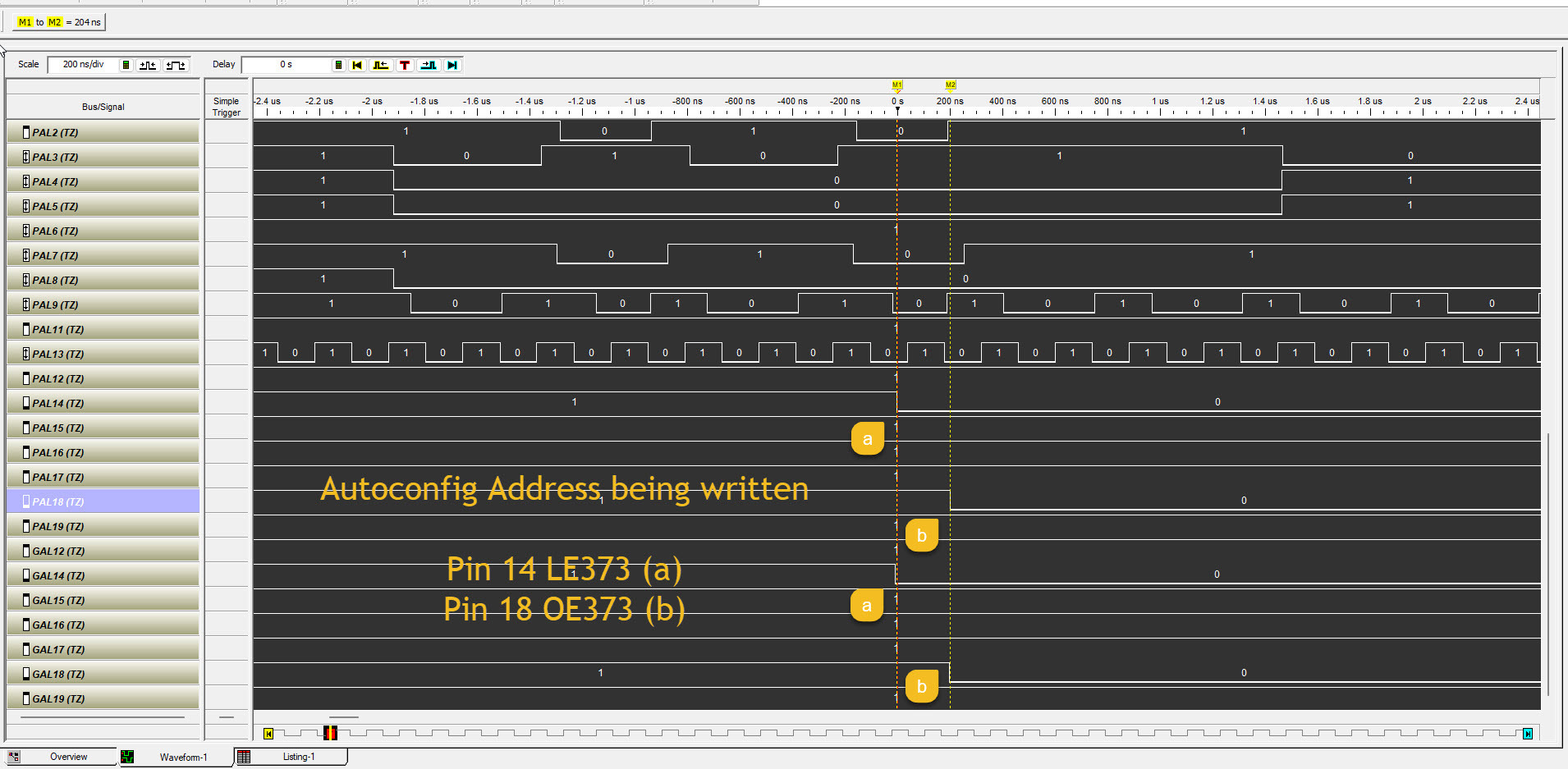
Task: Click the Bus/Signal column header
Action: 103,107
